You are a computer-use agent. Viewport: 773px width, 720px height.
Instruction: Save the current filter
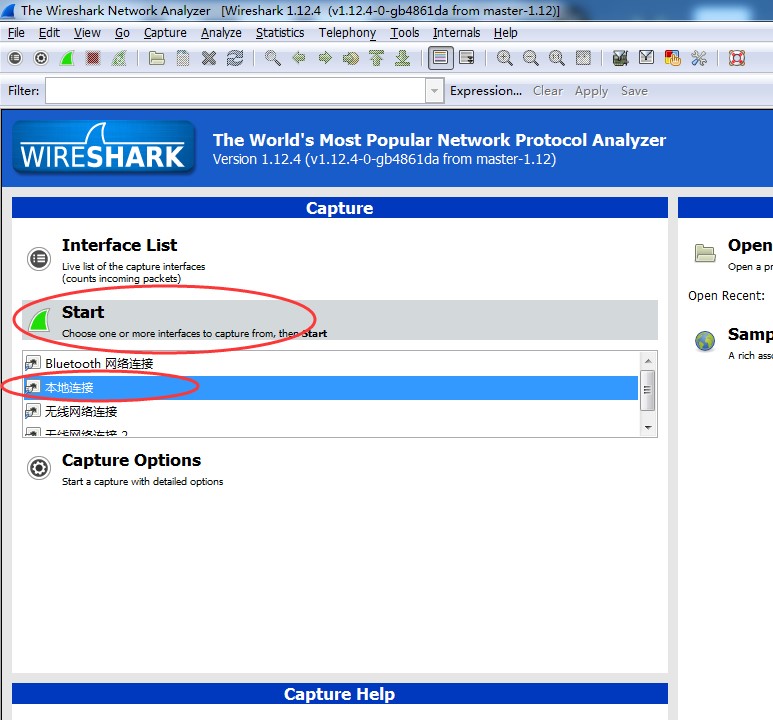tap(634, 91)
